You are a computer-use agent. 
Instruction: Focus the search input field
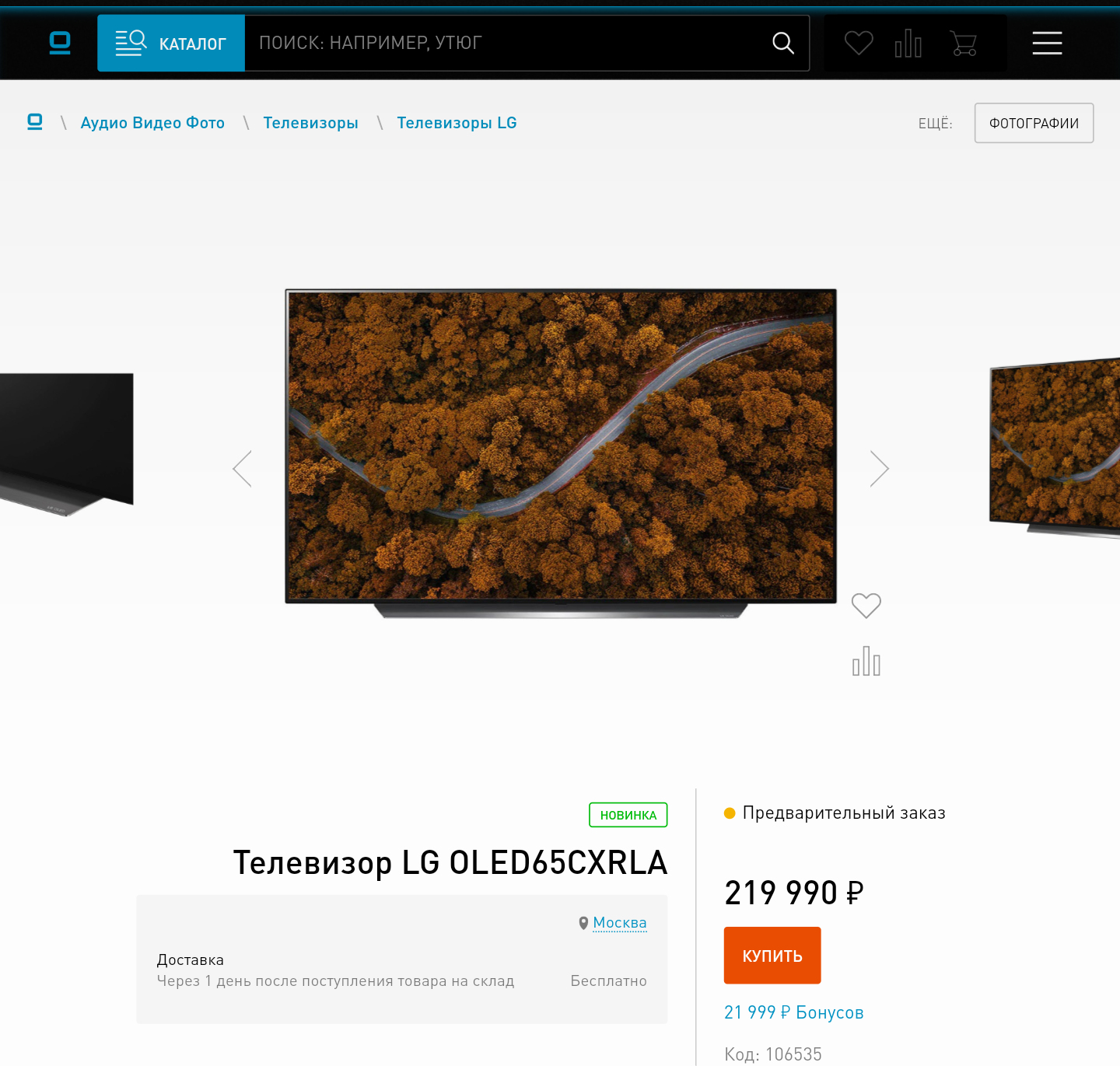(506, 43)
